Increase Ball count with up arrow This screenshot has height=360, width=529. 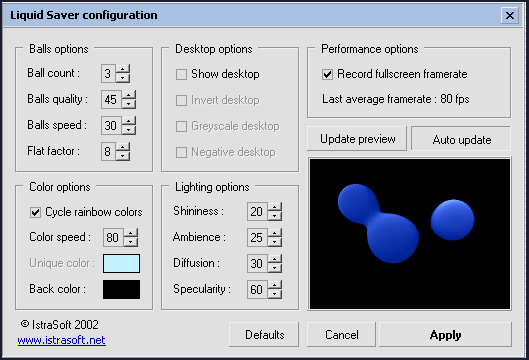pyautogui.click(x=123, y=69)
